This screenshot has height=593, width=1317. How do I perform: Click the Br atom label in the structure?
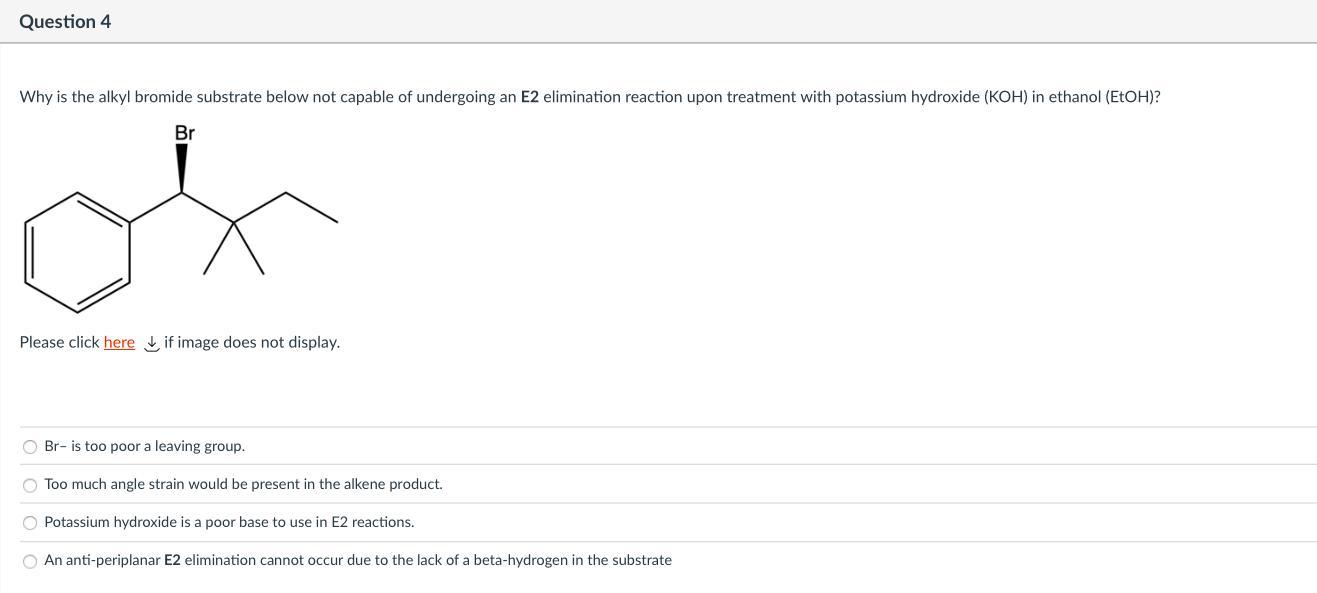(185, 133)
